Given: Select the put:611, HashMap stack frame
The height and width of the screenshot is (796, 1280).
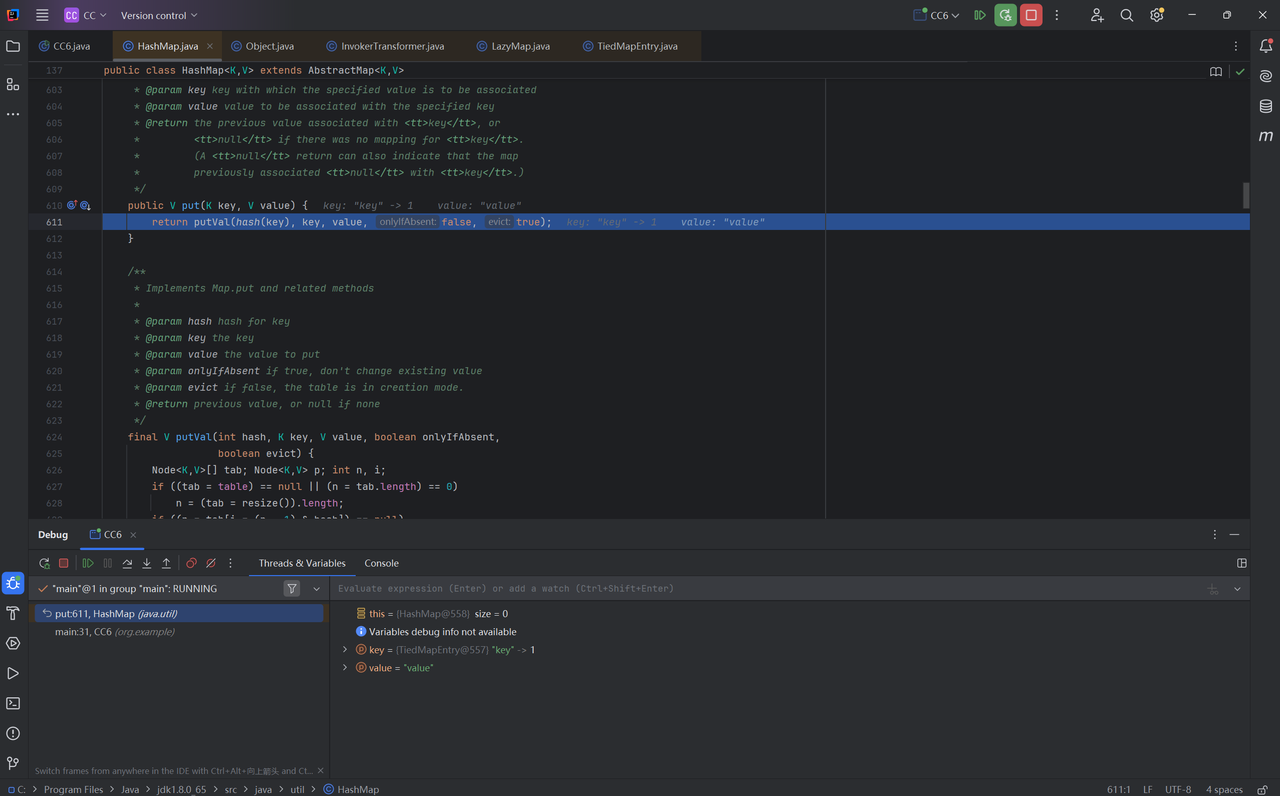Looking at the screenshot, I should [x=178, y=614].
